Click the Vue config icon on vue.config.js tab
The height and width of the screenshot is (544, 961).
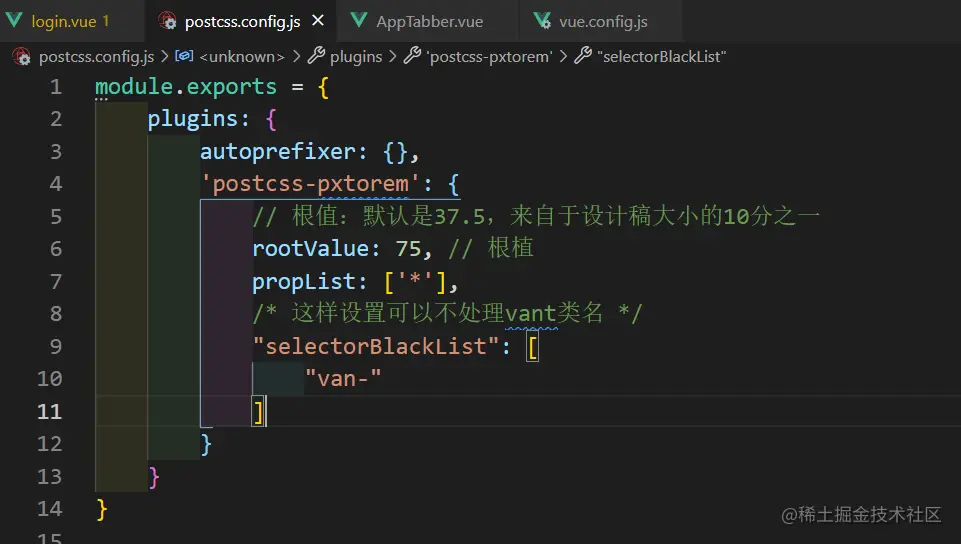click(542, 21)
